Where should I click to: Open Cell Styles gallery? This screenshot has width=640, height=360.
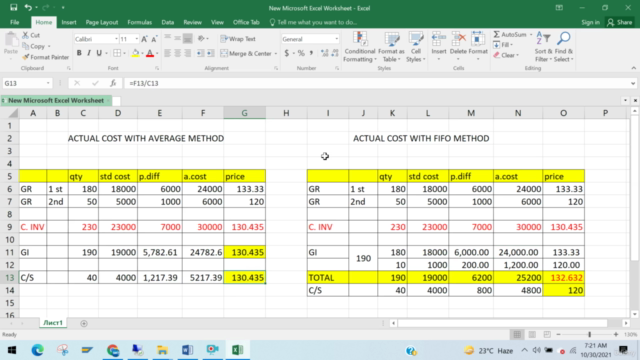tap(416, 47)
